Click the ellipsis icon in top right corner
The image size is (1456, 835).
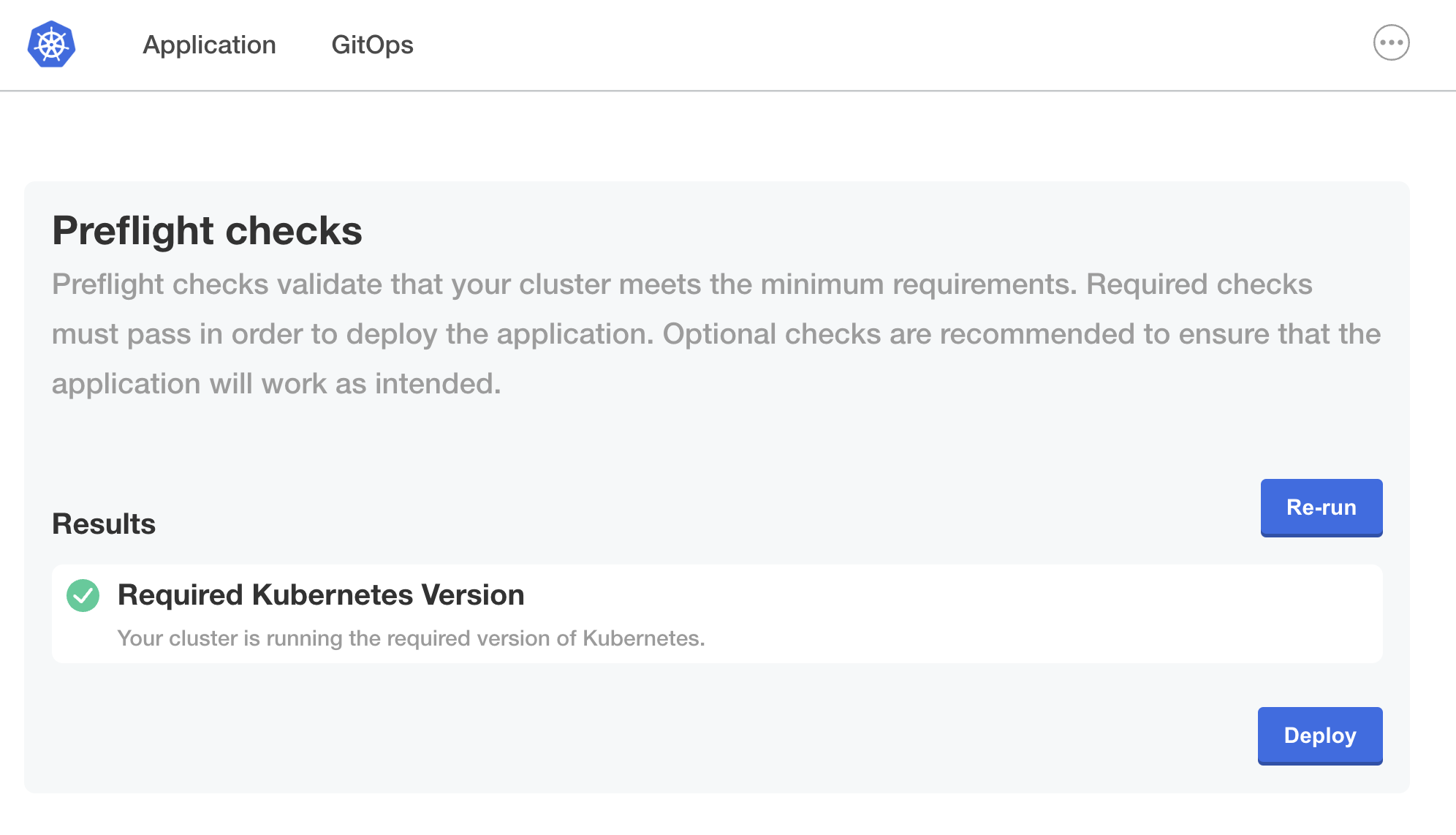pos(1392,42)
